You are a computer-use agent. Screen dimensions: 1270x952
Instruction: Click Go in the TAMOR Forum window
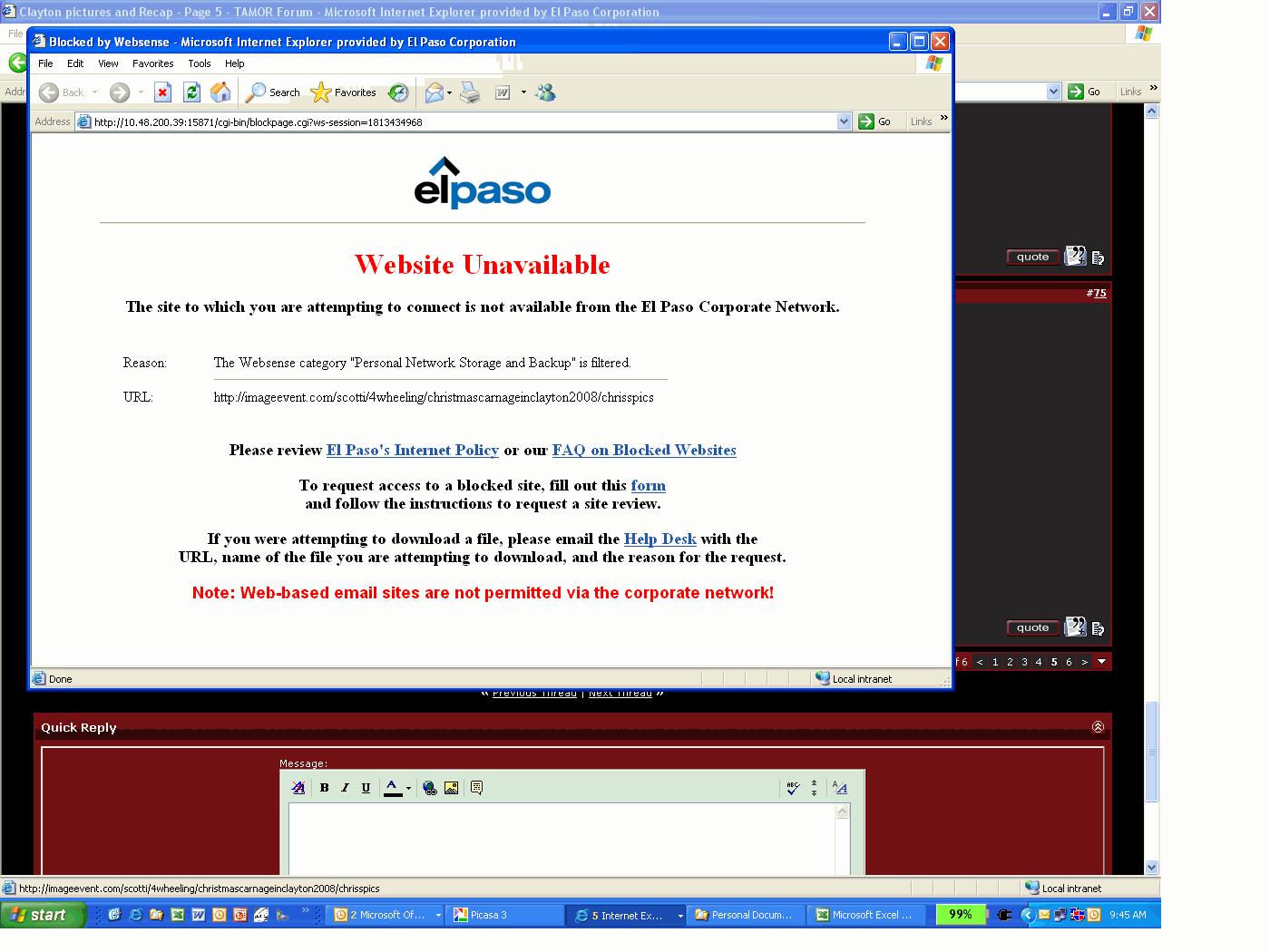pos(1085,92)
